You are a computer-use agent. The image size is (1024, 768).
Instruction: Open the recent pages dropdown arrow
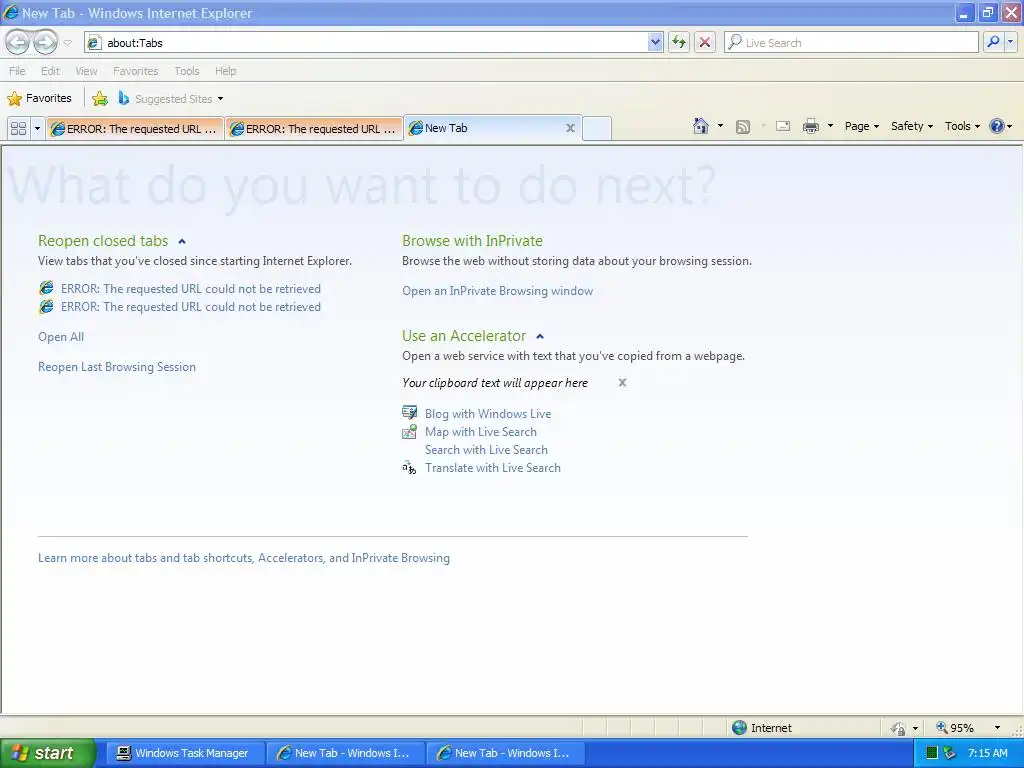[x=67, y=43]
